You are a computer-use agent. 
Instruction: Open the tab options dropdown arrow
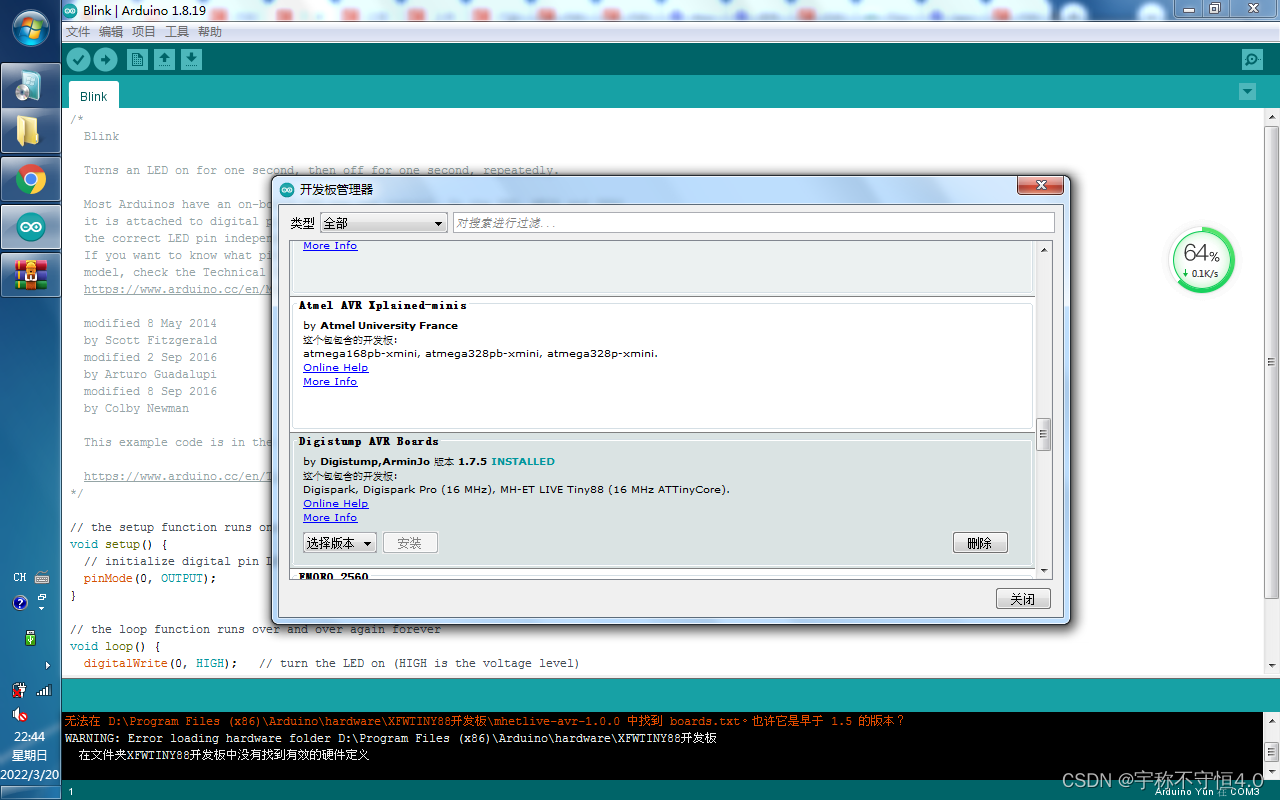coord(1247,92)
